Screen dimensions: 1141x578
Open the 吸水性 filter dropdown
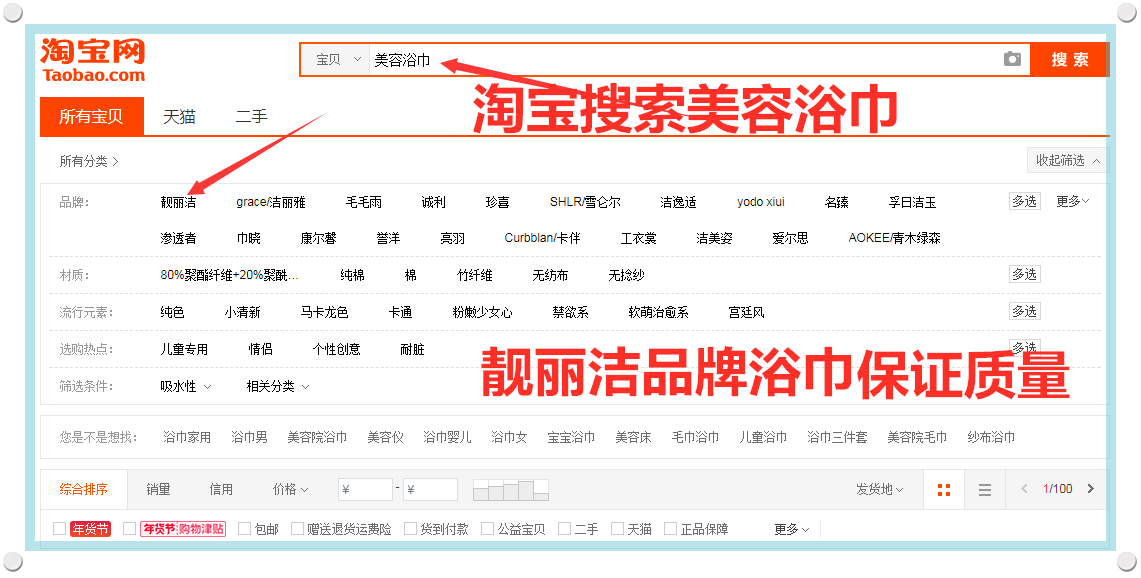186,387
